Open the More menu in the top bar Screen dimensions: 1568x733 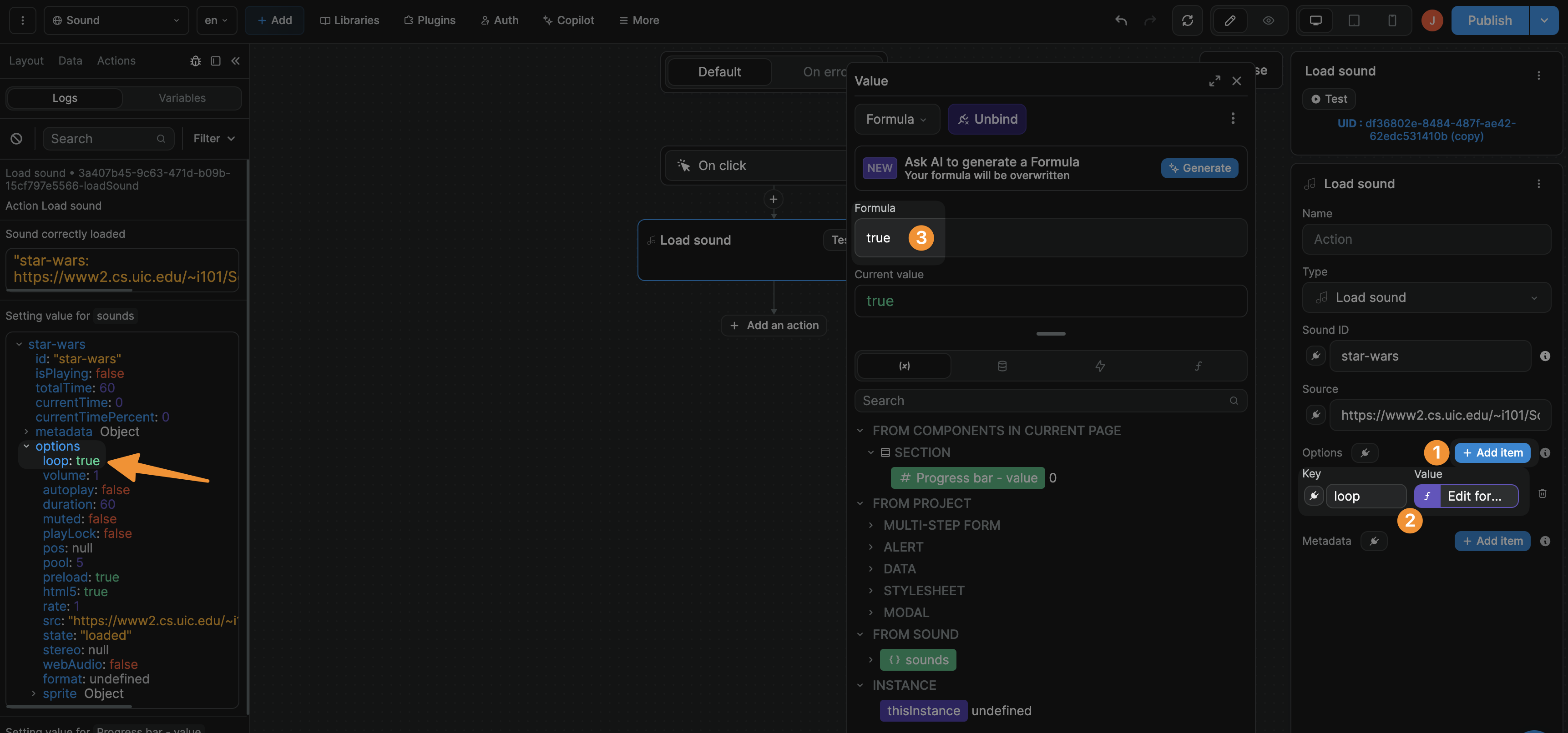(x=638, y=20)
